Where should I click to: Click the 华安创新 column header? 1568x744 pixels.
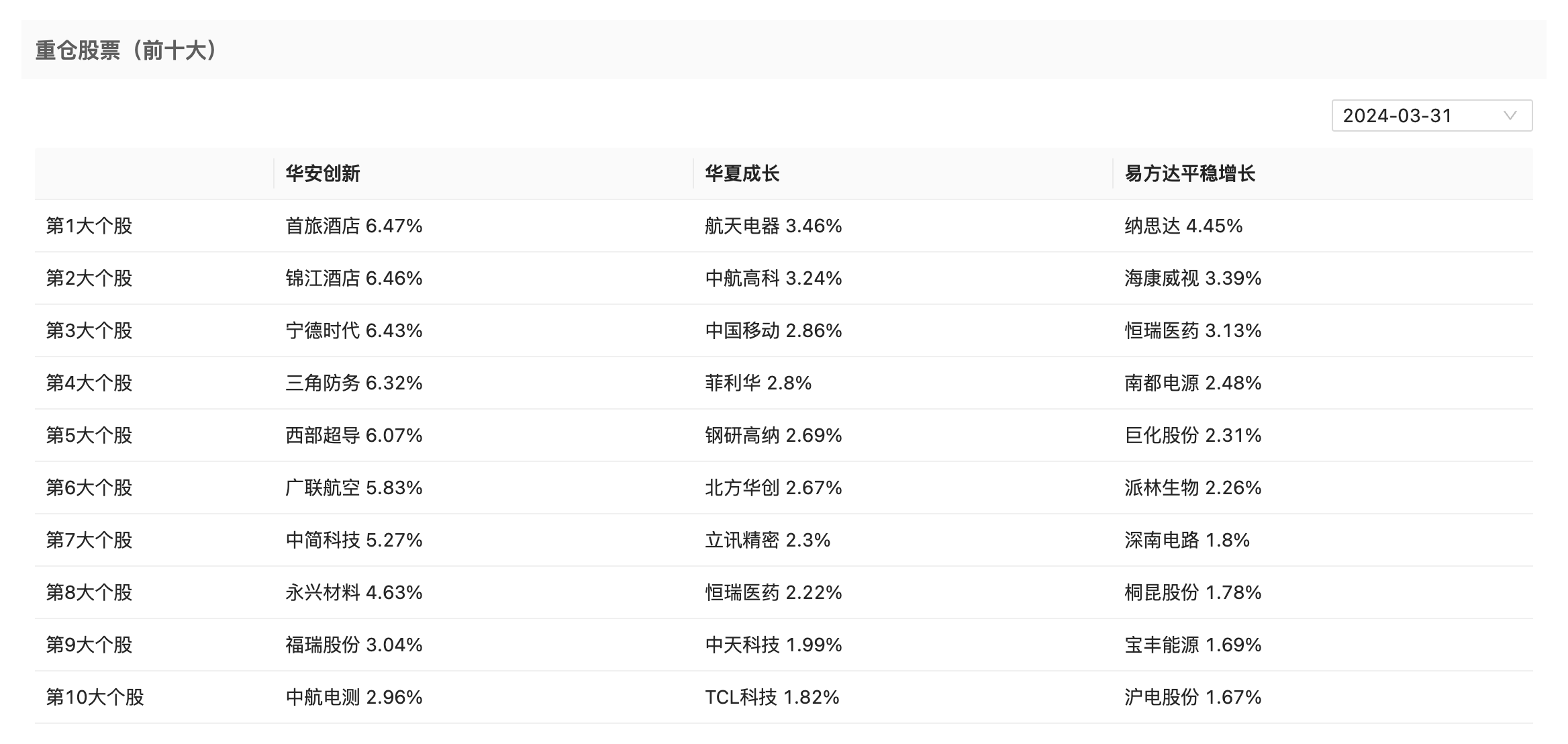323,174
